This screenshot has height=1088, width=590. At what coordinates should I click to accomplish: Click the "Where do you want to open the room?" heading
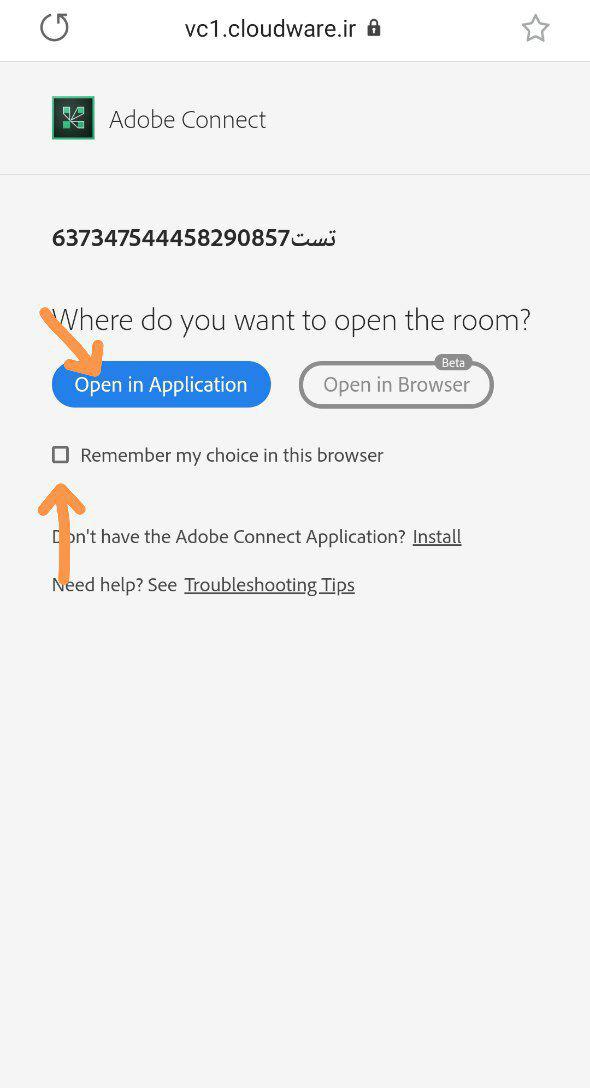point(292,321)
